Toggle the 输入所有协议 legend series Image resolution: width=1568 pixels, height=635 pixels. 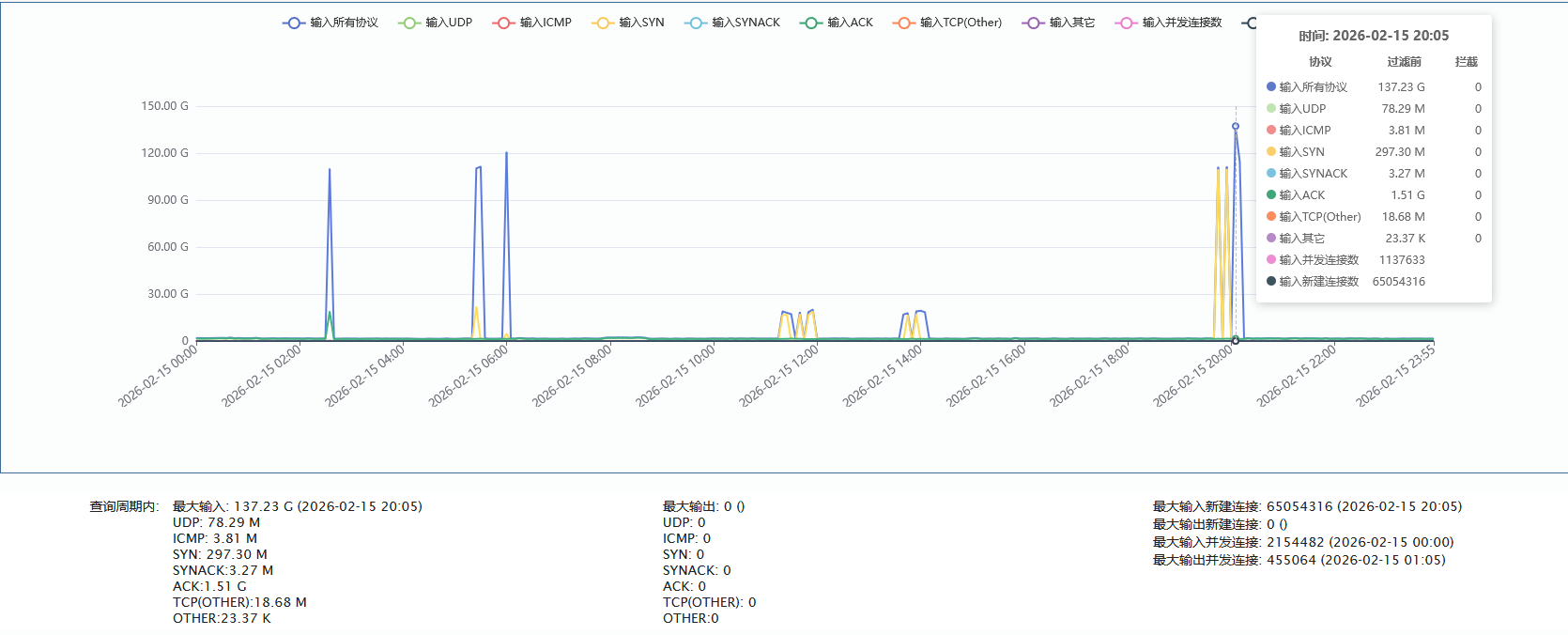(x=331, y=23)
